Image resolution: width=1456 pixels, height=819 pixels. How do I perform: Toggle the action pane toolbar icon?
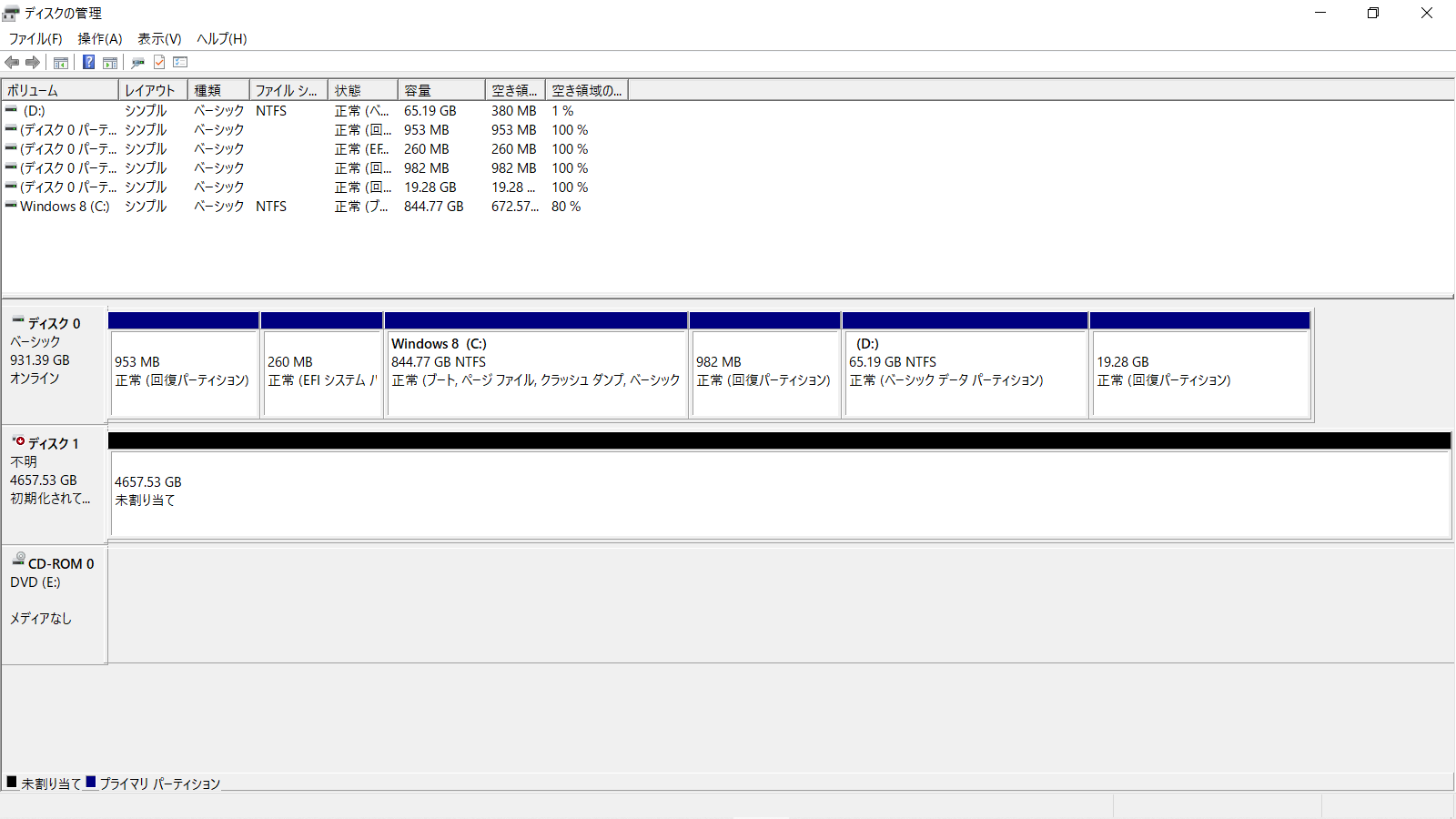(110, 63)
